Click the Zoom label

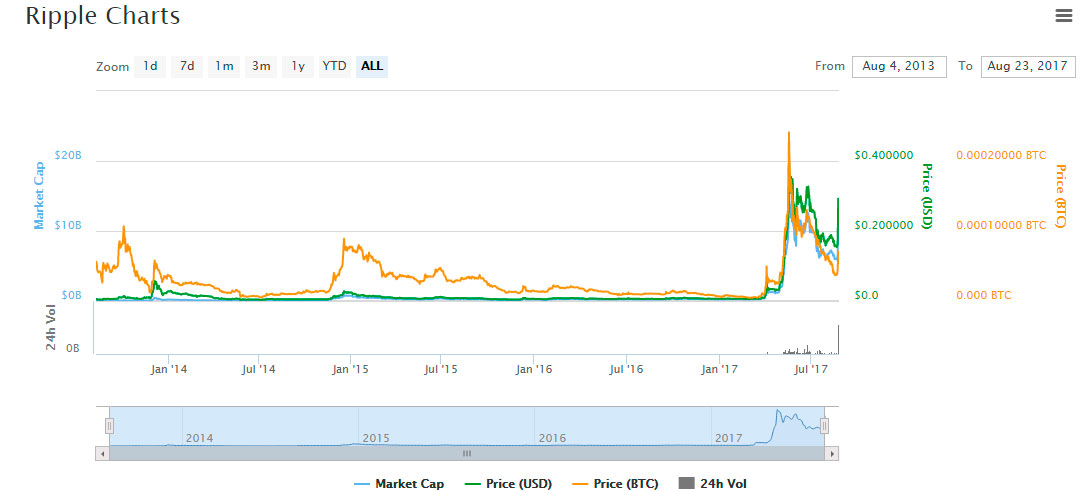pos(112,67)
